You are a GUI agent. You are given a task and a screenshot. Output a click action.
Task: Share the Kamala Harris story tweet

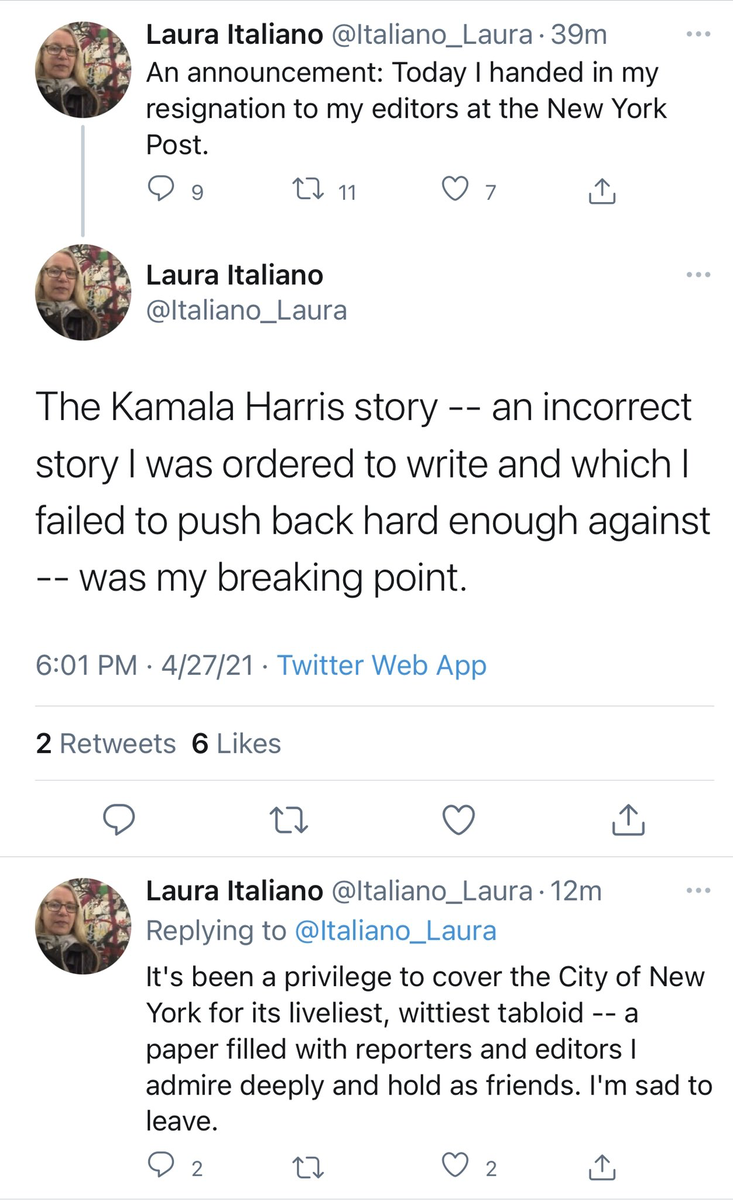627,820
